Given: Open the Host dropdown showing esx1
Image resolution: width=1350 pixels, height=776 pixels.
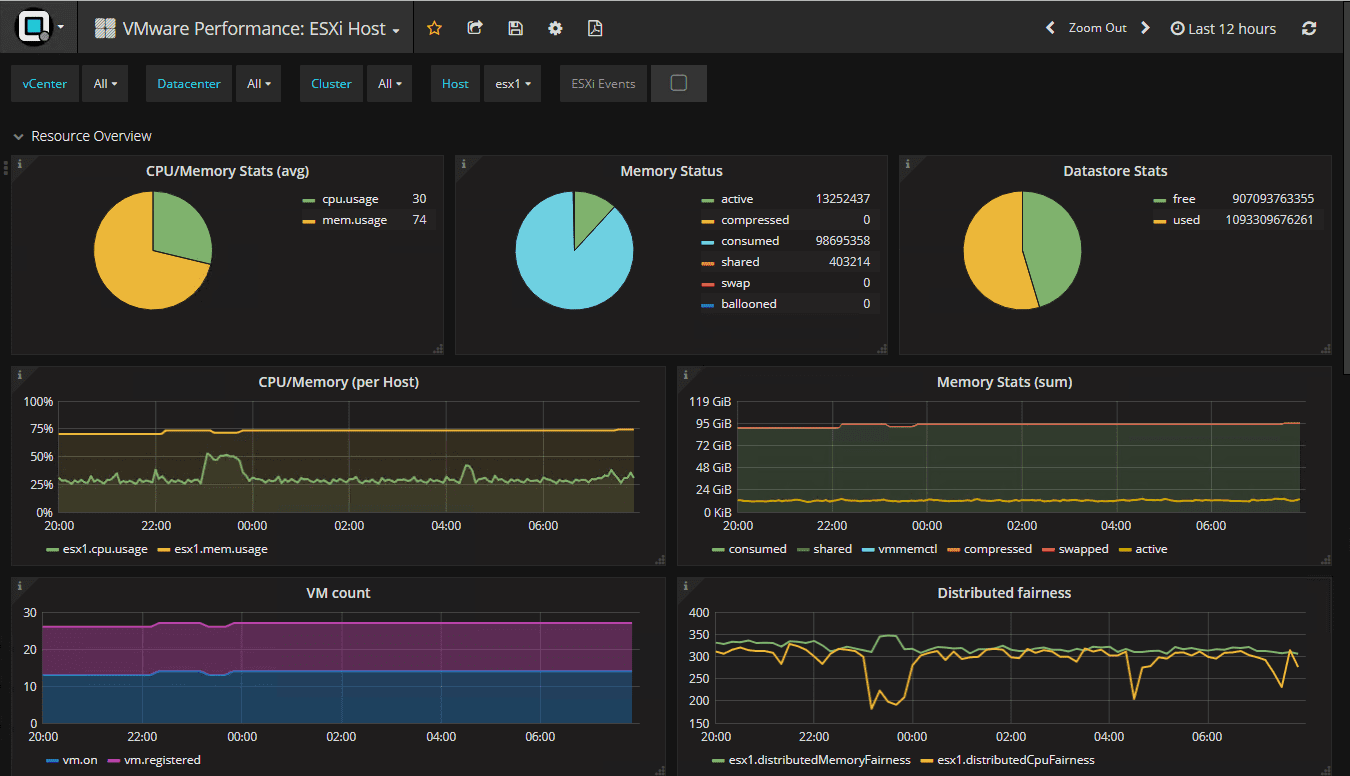Looking at the screenshot, I should click(x=513, y=83).
